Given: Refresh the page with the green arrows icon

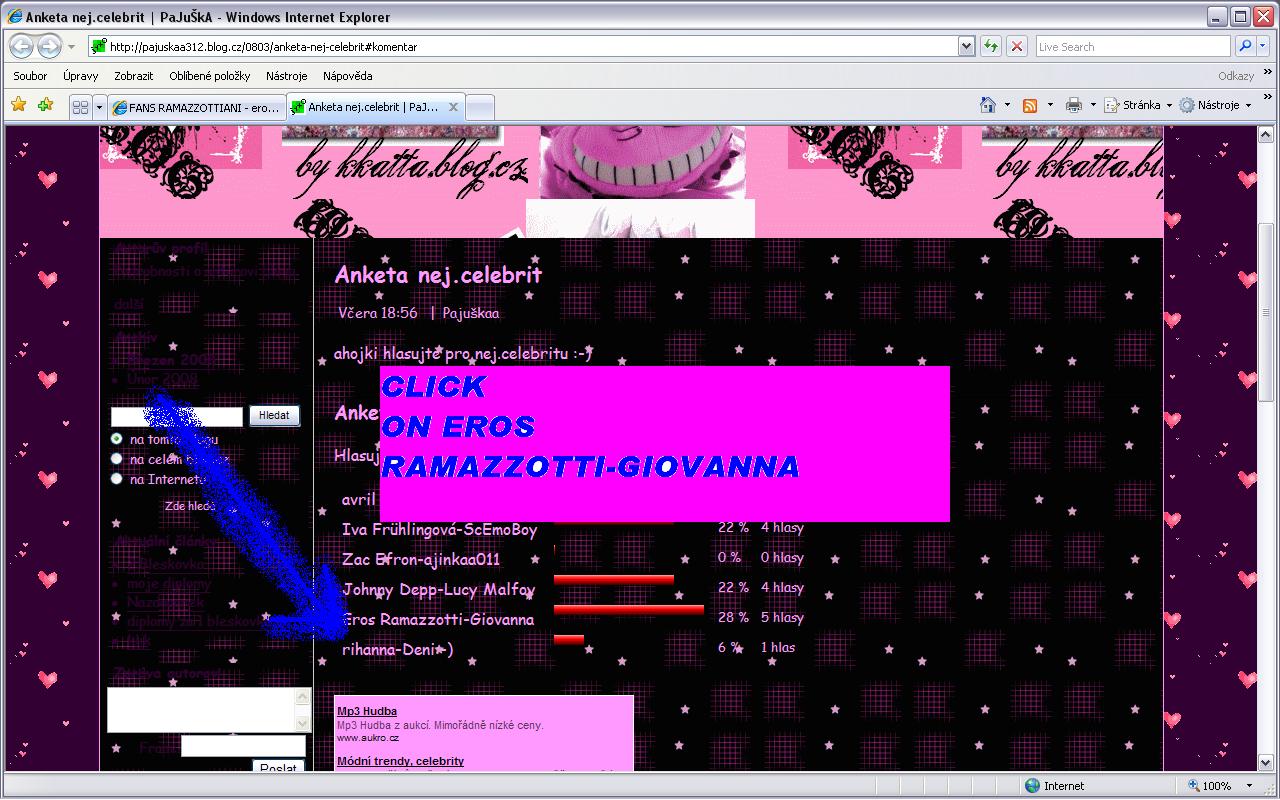Looking at the screenshot, I should click(x=991, y=46).
